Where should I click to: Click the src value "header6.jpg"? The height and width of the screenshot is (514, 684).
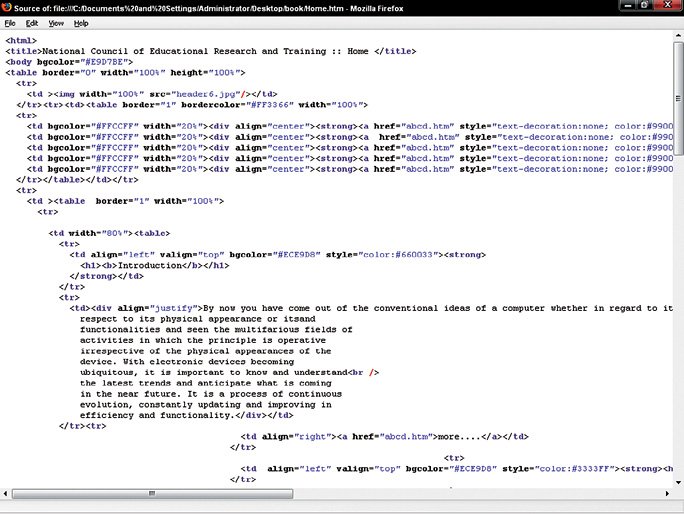(x=206, y=94)
